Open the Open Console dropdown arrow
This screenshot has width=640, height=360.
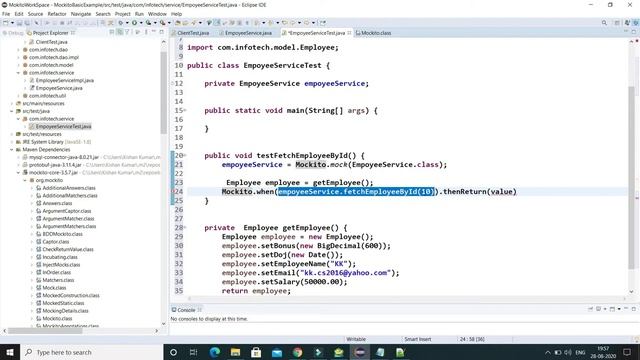pos(619,309)
